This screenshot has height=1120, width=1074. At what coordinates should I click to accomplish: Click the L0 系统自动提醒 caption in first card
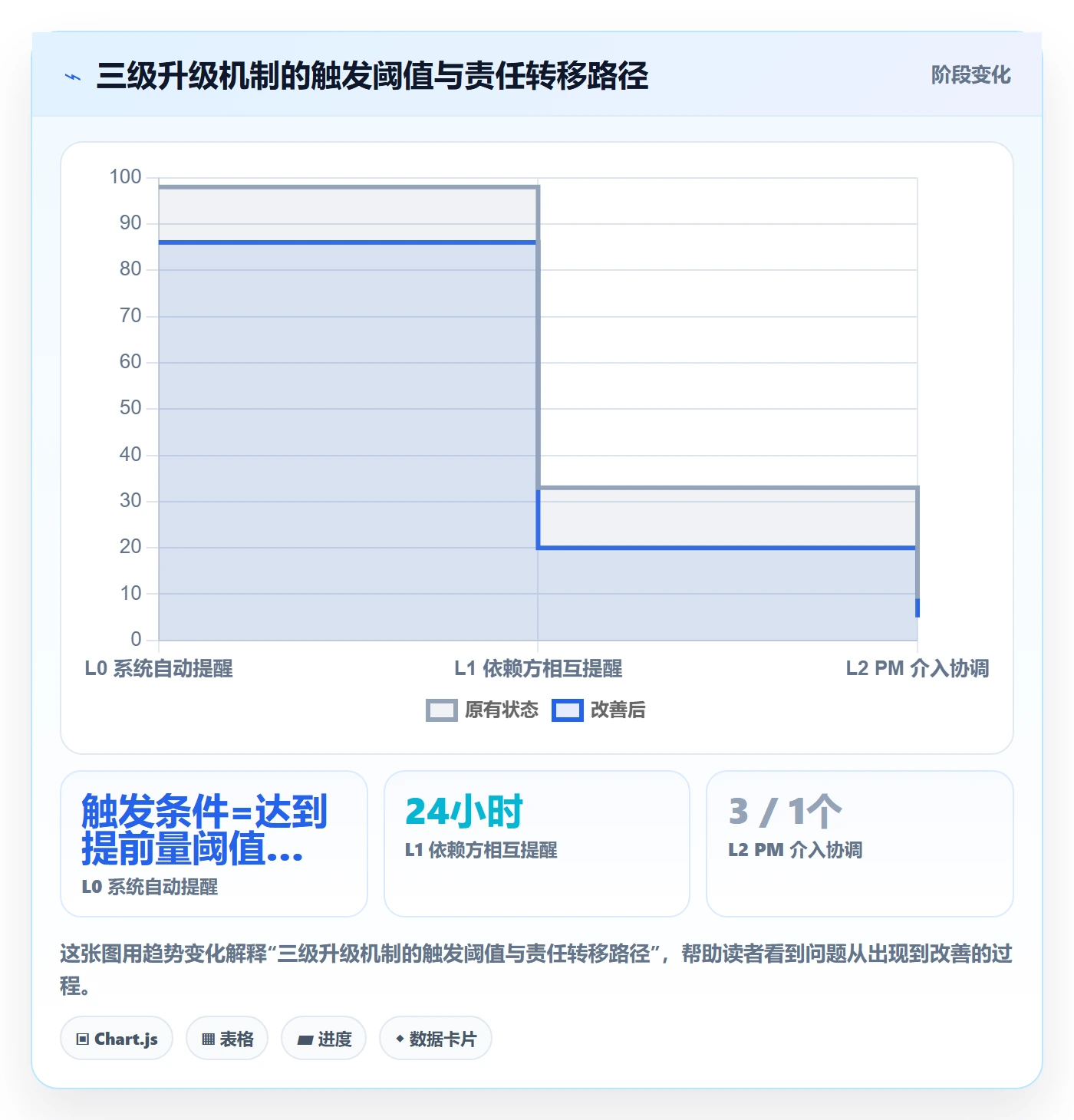[150, 887]
